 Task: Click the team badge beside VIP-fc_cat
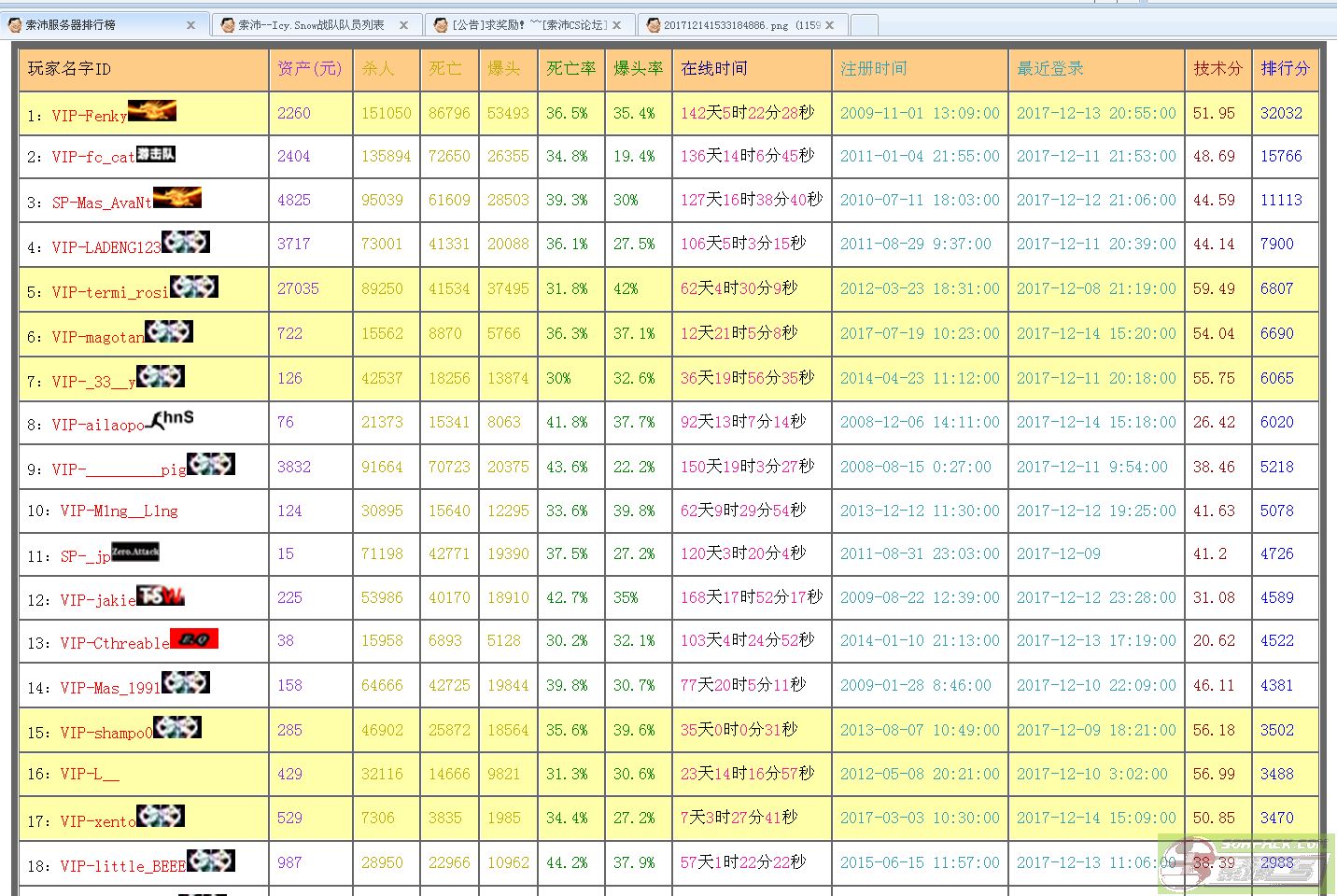(x=155, y=154)
